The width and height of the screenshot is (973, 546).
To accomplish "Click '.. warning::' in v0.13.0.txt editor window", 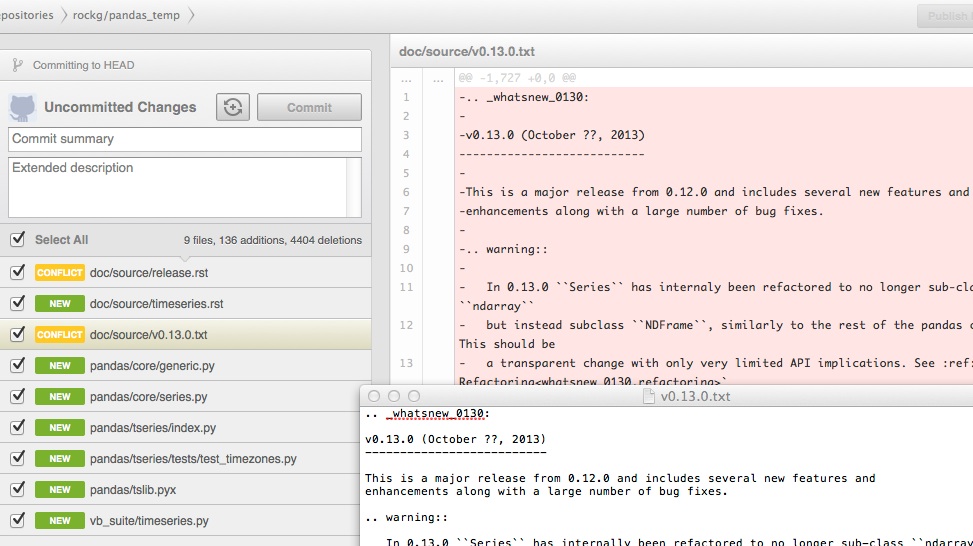I will 406,517.
